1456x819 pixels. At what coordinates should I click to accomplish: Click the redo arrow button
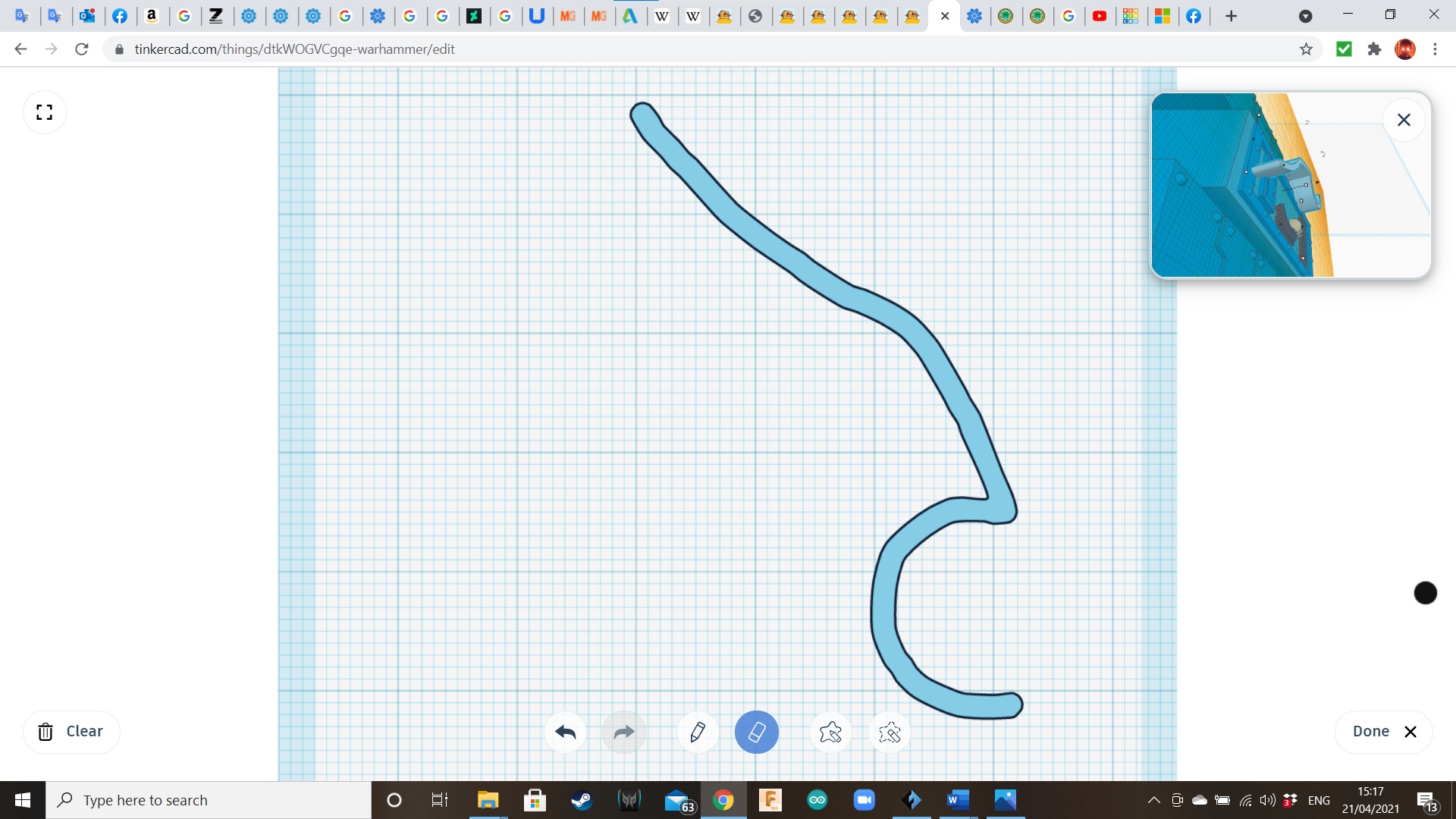point(623,732)
